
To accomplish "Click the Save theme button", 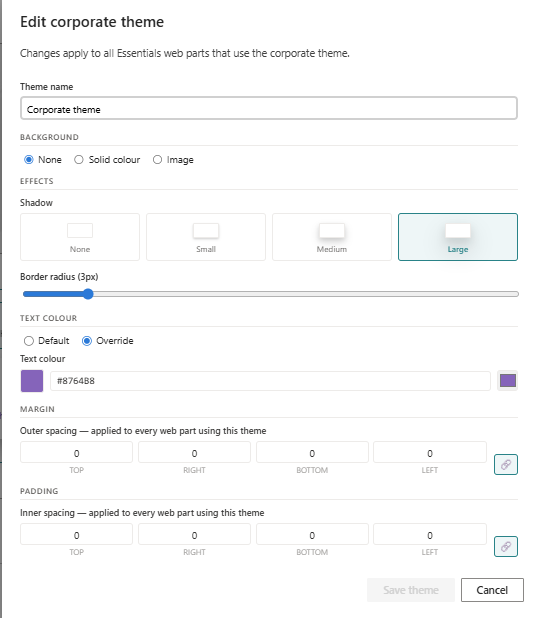I will click(x=411, y=590).
